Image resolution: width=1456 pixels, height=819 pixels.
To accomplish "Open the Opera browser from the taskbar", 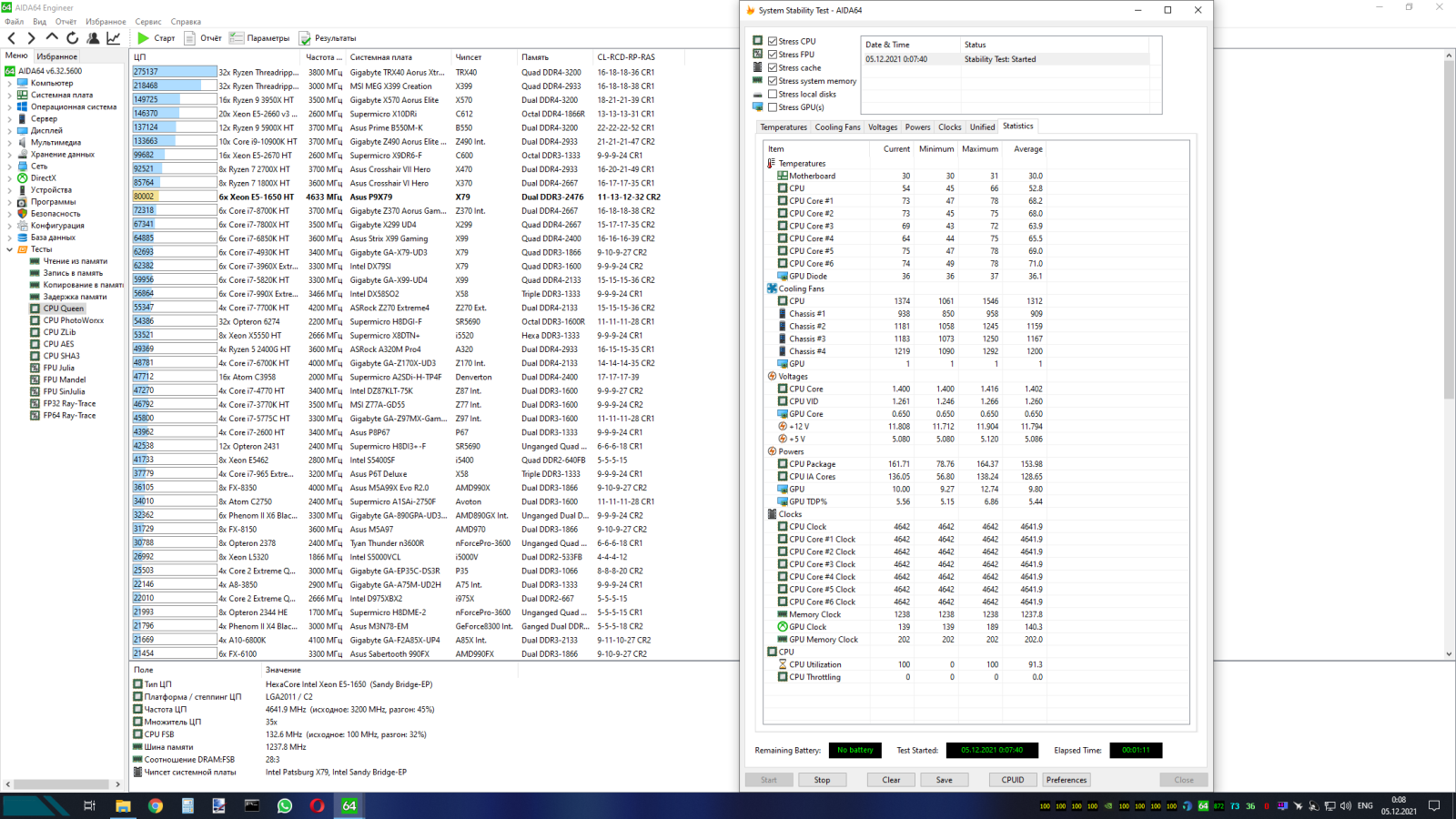I will click(317, 805).
